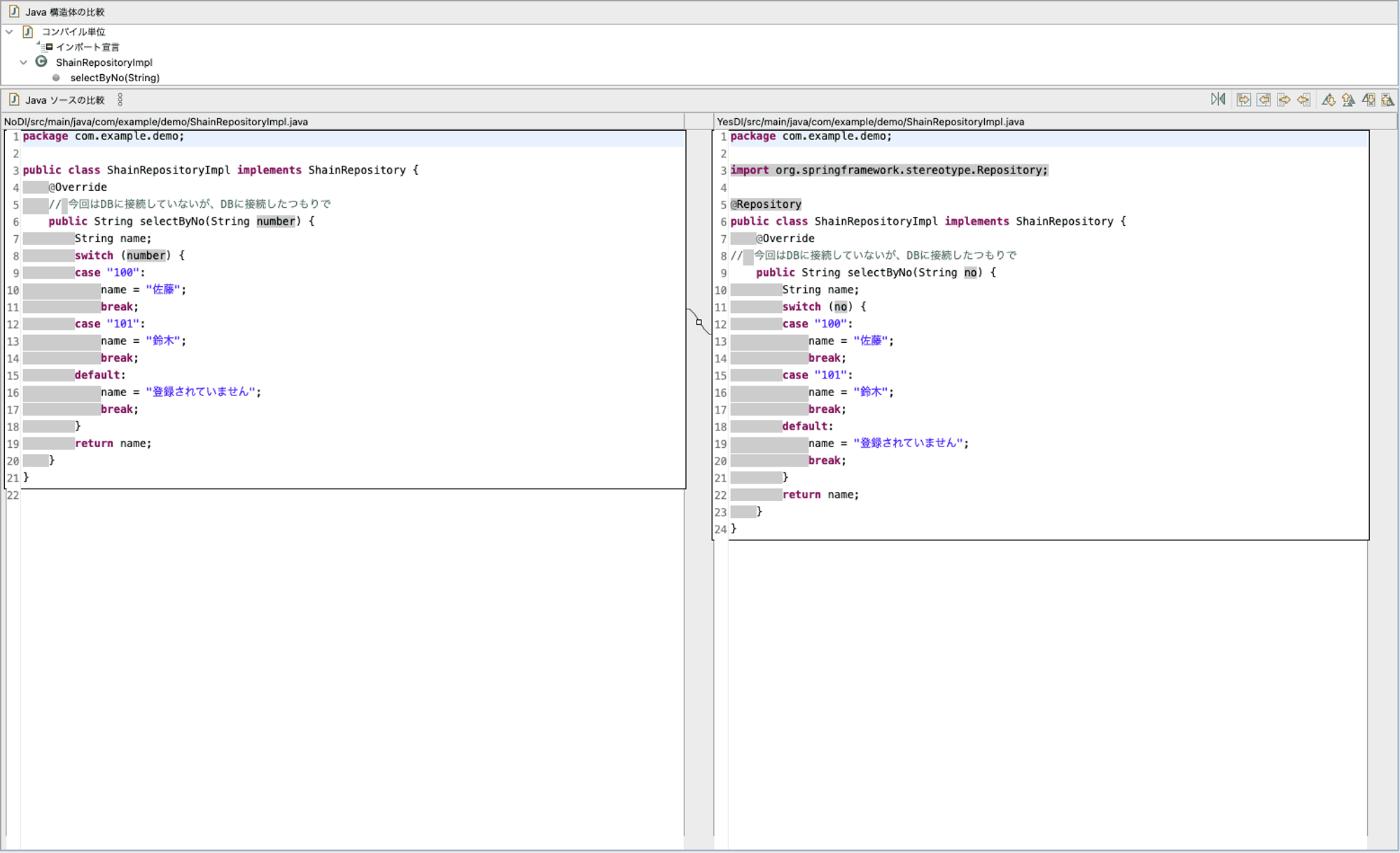Collapse the コンパイル単位 tree node
The height and width of the screenshot is (853, 1400).
(x=9, y=31)
